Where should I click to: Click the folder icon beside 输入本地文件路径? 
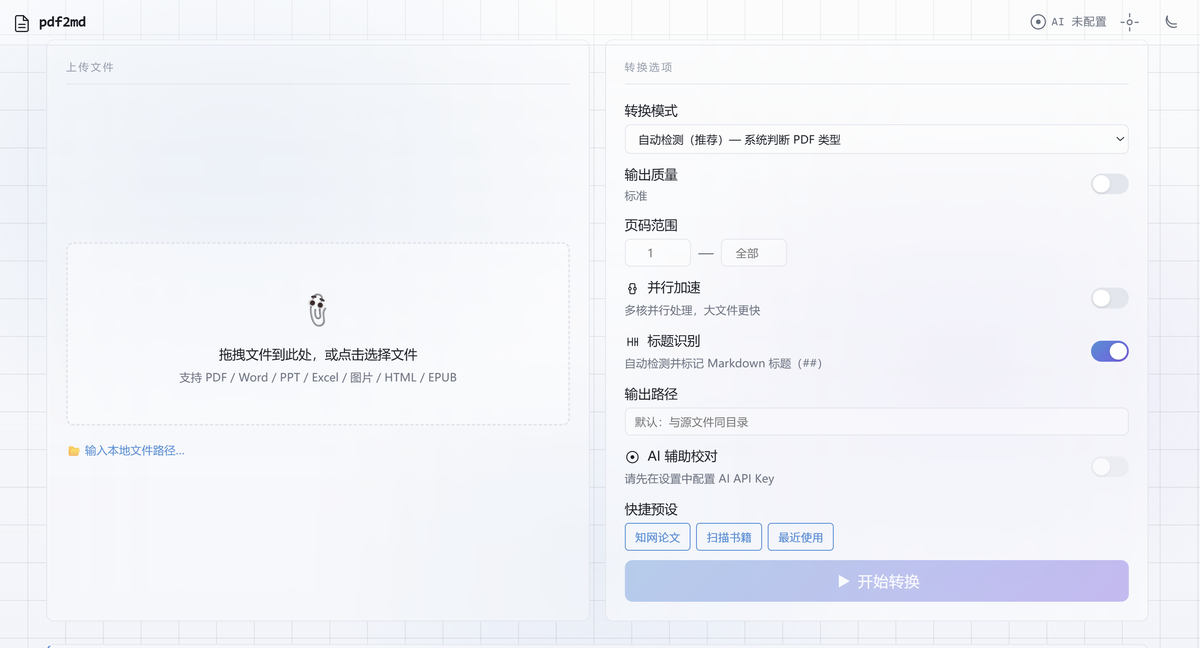tap(74, 451)
